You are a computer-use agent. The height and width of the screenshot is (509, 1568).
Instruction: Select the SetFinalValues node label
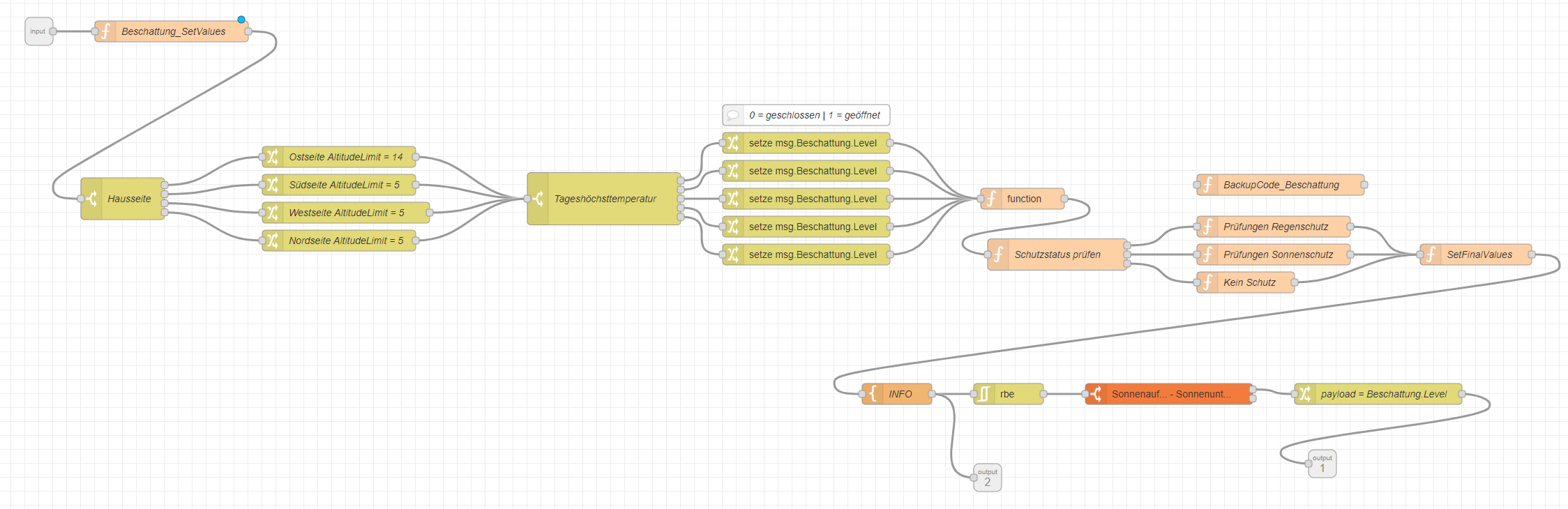1479,254
